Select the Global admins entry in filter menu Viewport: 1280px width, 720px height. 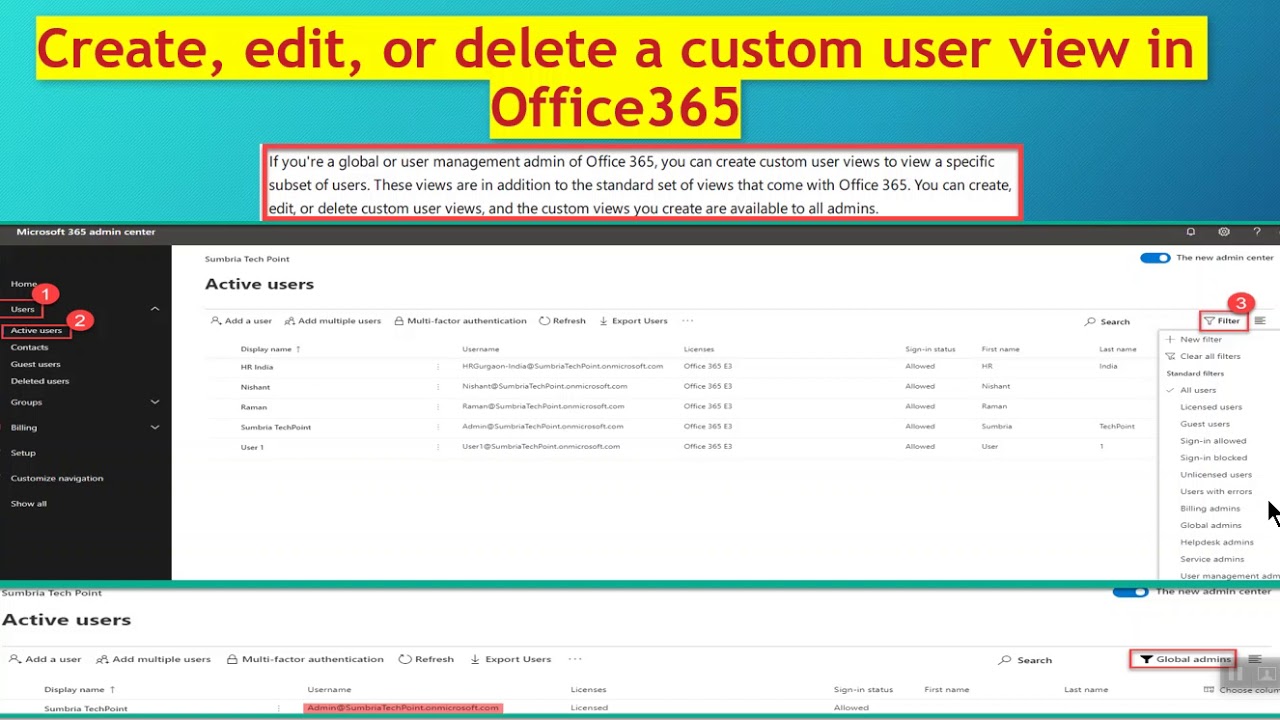[x=1211, y=526]
